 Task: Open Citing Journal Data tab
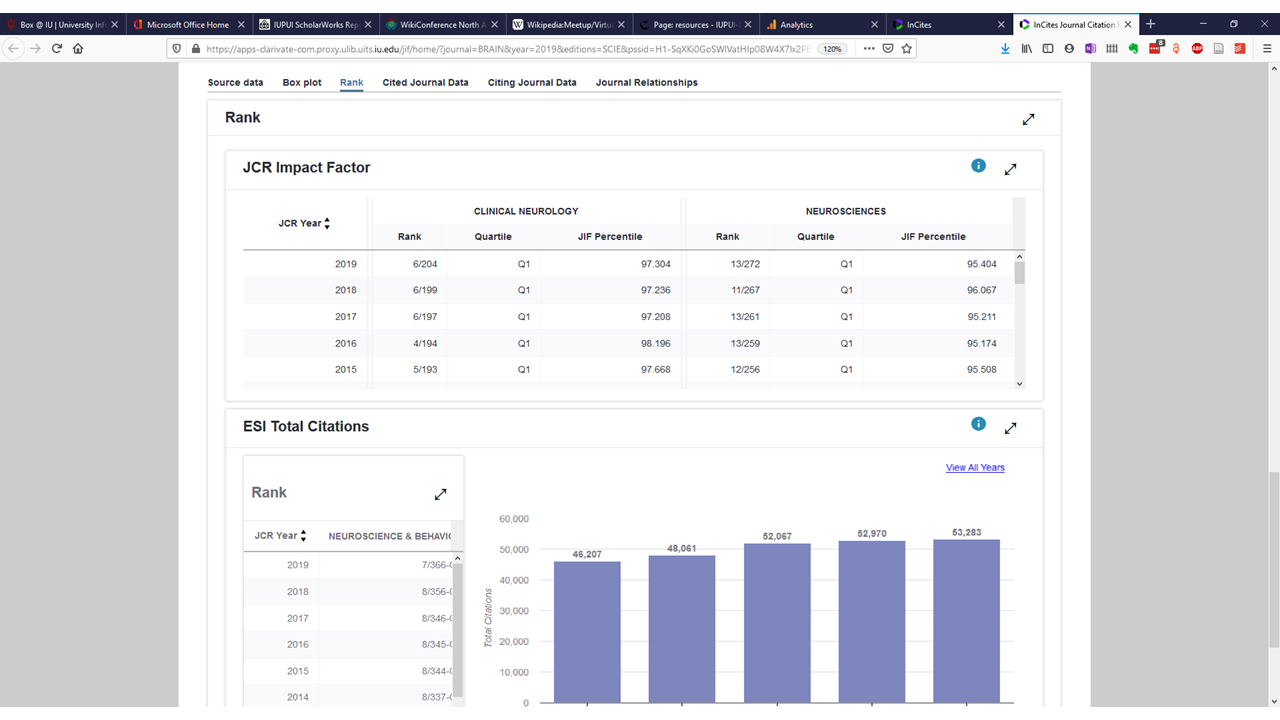(x=532, y=83)
